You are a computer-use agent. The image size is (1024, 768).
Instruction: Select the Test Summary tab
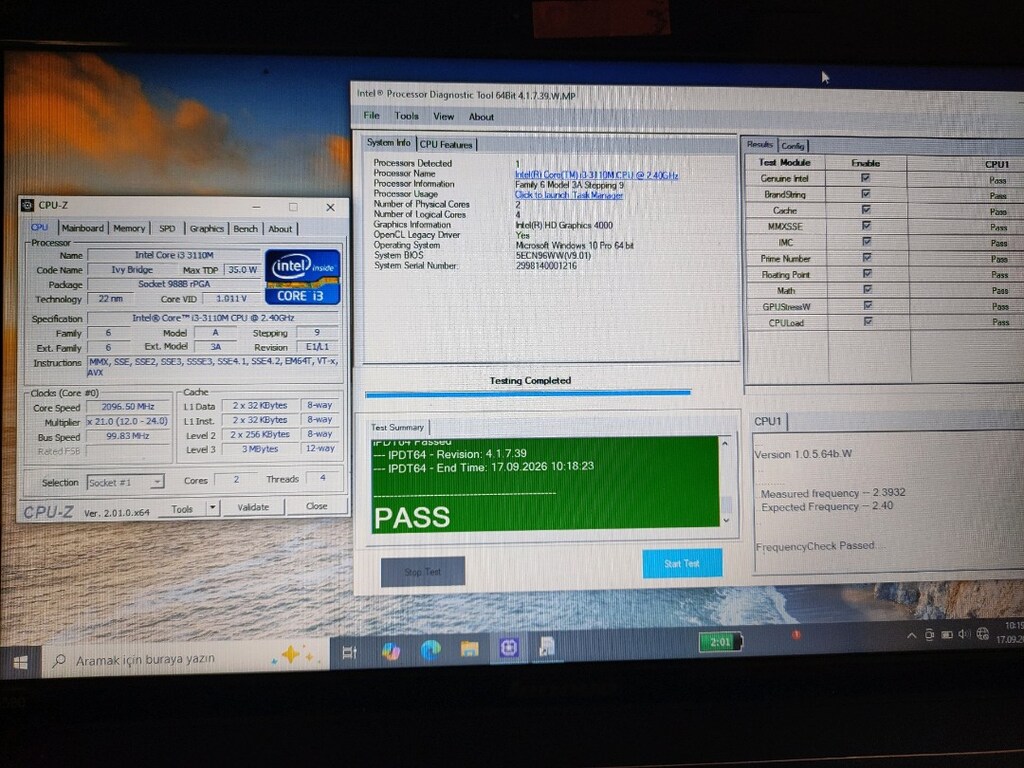(398, 427)
